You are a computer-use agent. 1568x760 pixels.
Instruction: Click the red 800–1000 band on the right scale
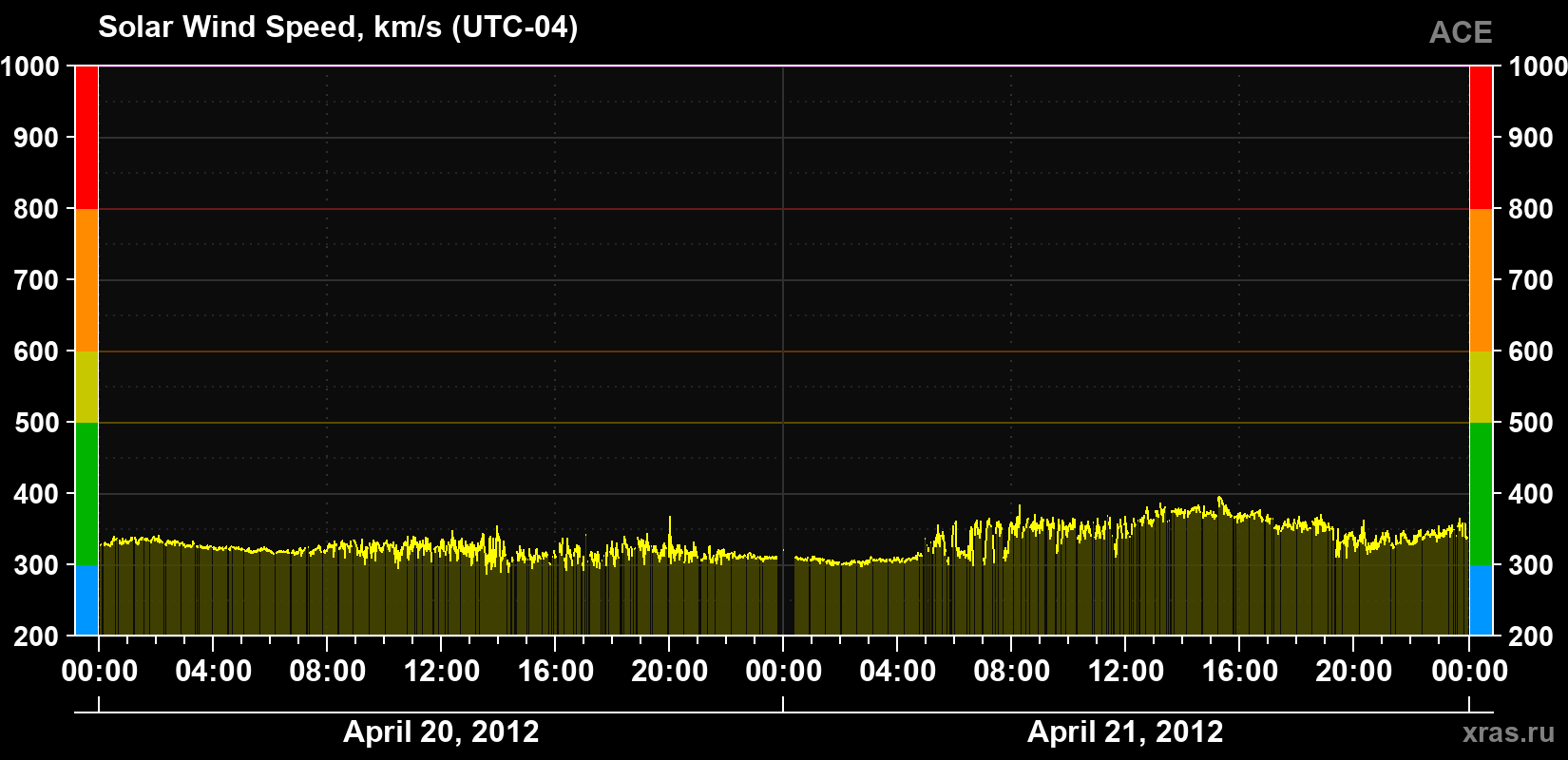click(x=1481, y=138)
